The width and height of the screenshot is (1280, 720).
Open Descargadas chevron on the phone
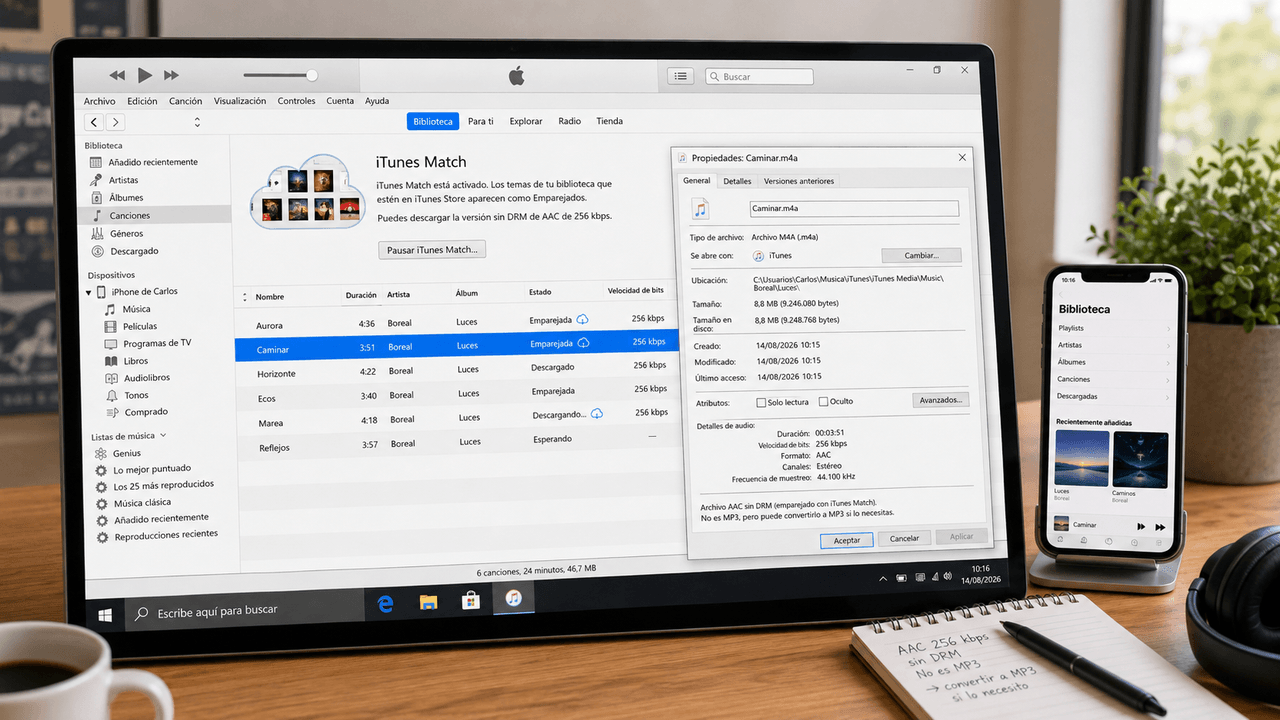(x=1168, y=396)
